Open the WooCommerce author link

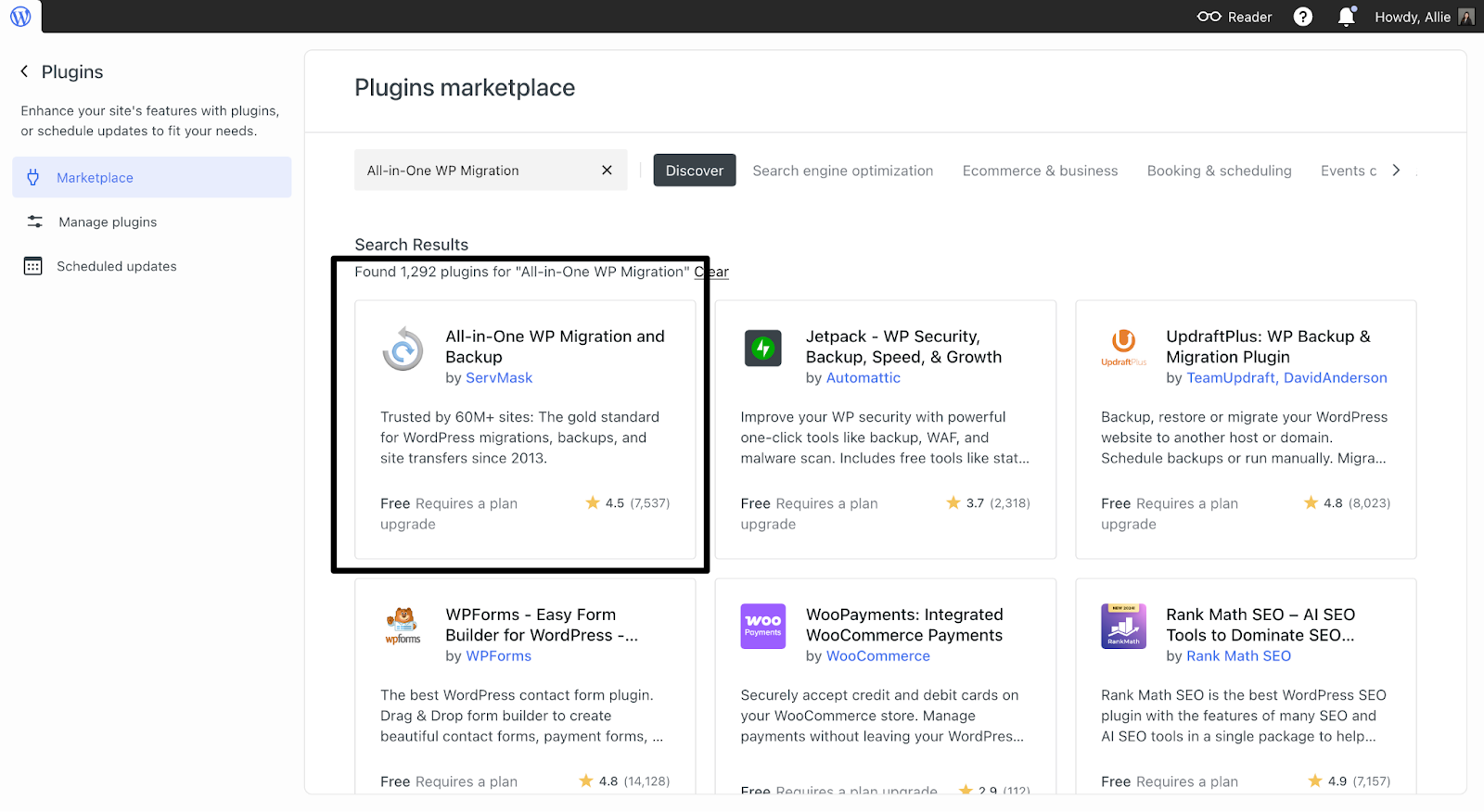878,656
